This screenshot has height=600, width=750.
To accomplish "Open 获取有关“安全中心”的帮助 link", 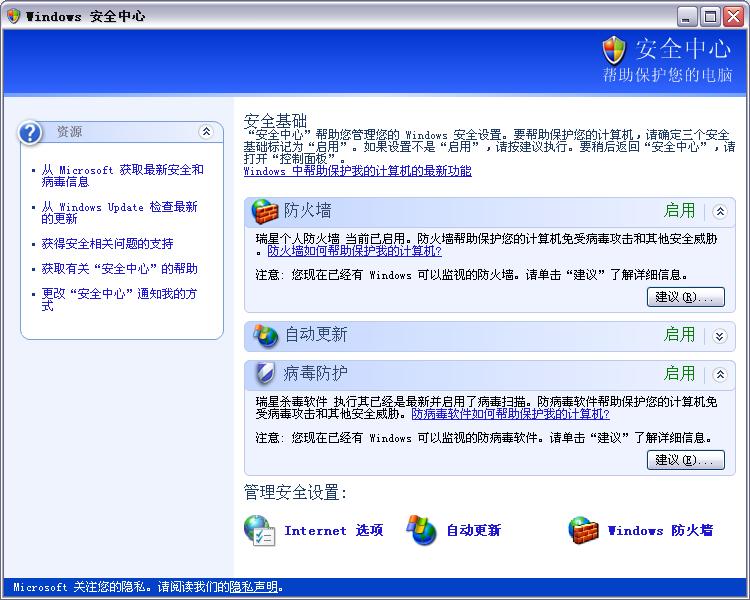I will click(120, 268).
